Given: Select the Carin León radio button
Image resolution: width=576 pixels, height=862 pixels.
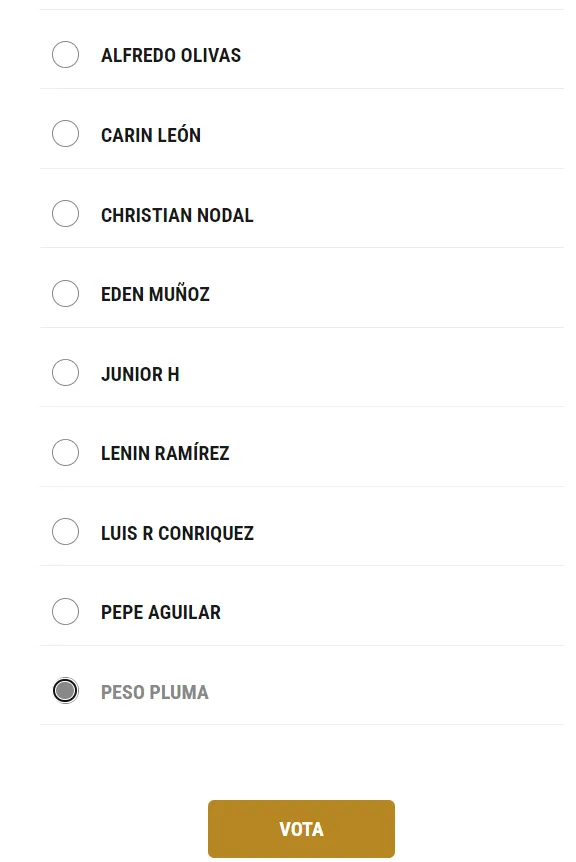Looking at the screenshot, I should pyautogui.click(x=66, y=134).
